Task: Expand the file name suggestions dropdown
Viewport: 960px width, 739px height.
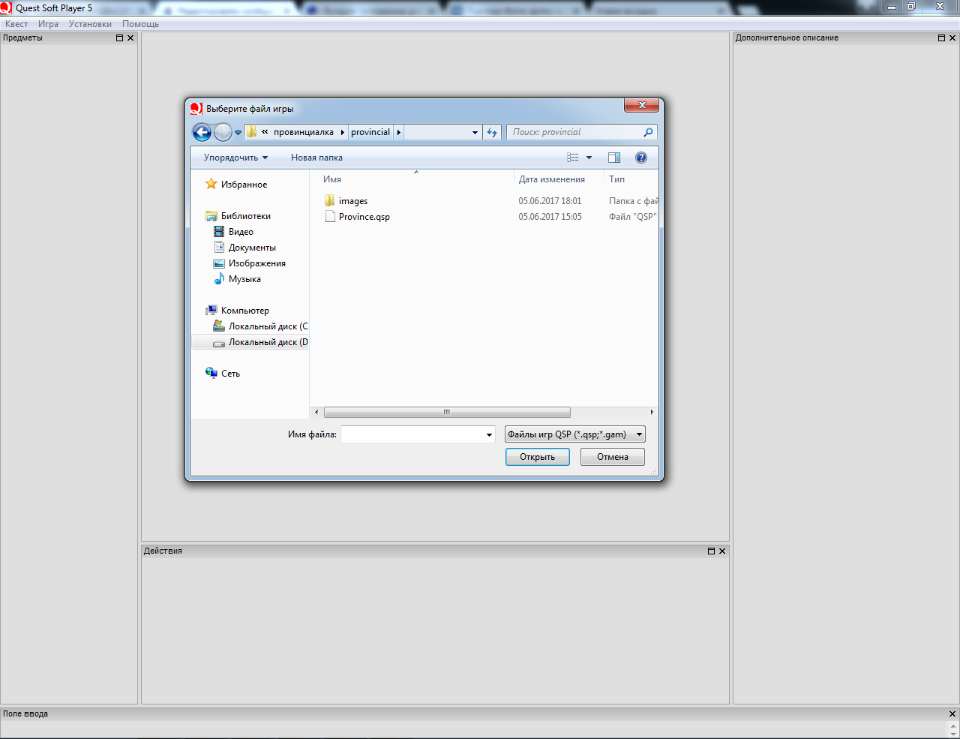Action: pos(489,435)
